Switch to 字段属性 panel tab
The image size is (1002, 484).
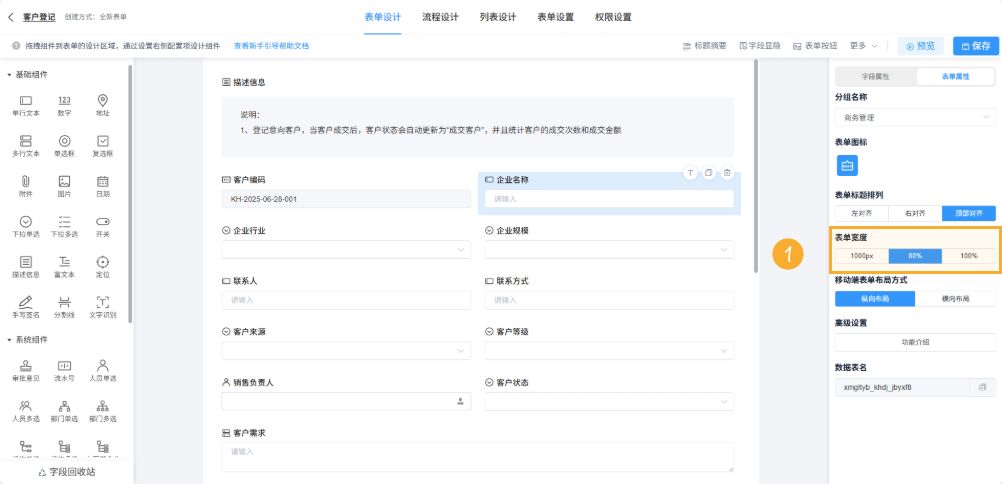(875, 76)
